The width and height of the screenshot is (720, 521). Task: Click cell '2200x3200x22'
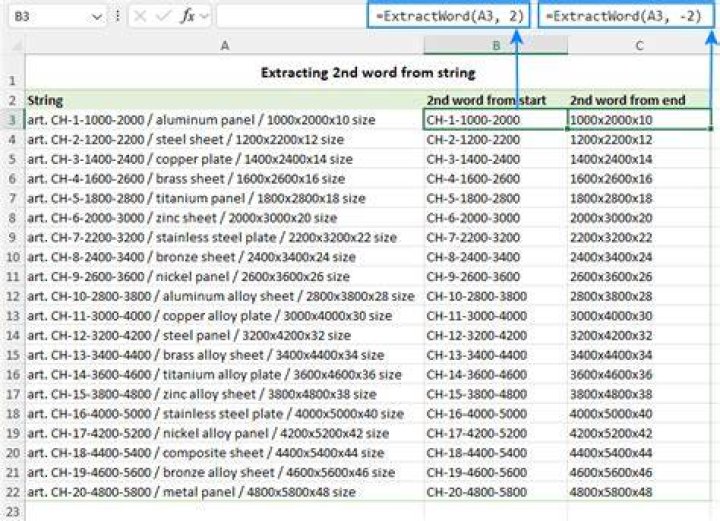click(639, 238)
